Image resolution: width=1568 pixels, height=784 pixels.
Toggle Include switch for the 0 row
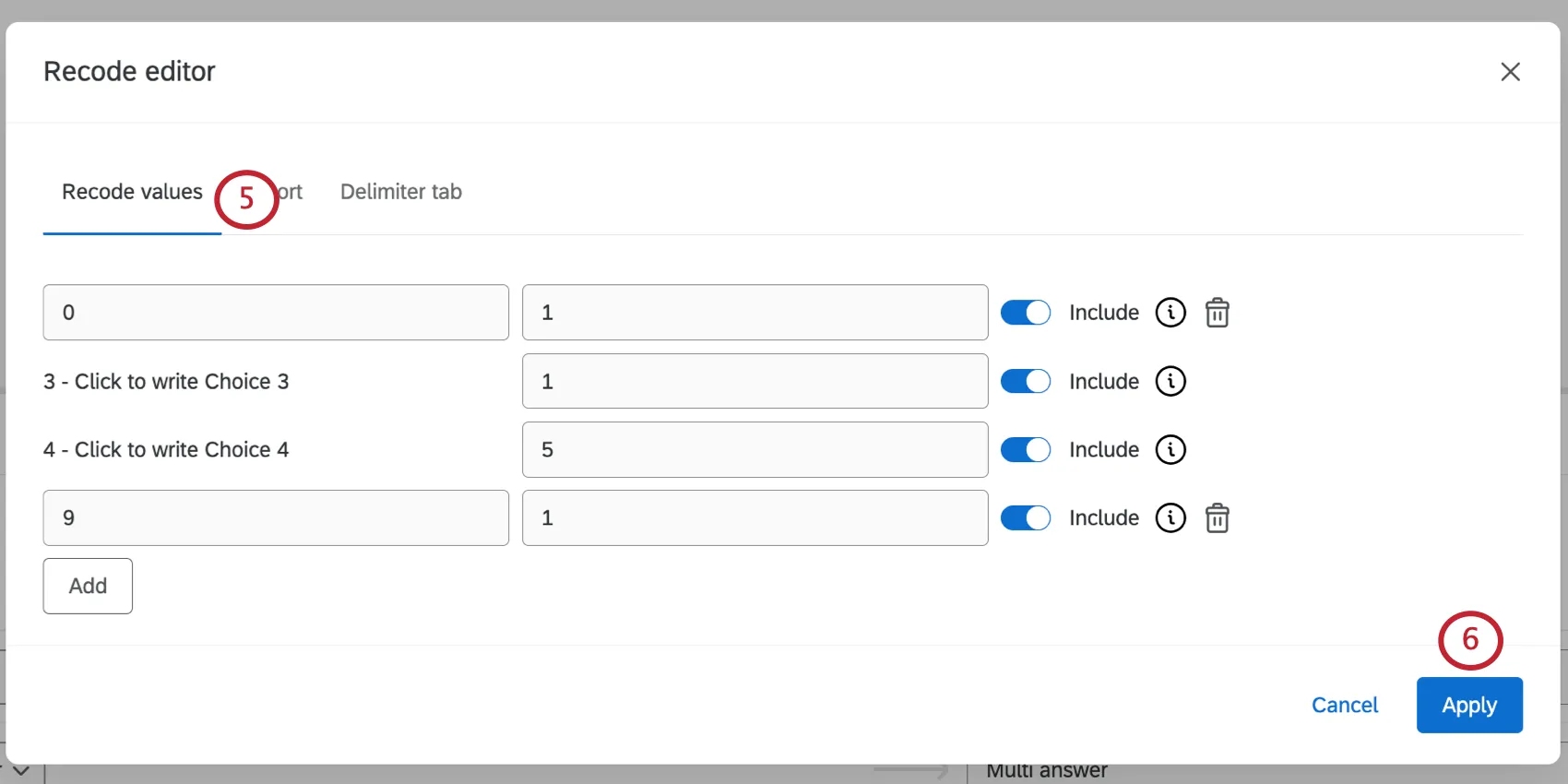pyautogui.click(x=1026, y=313)
